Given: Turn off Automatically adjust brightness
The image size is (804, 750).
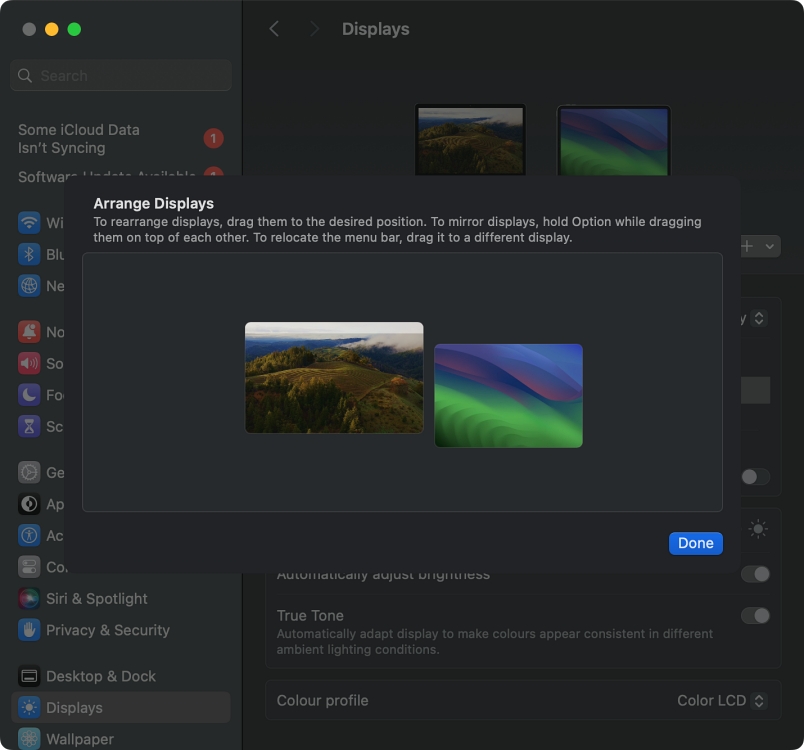Looking at the screenshot, I should coord(755,573).
